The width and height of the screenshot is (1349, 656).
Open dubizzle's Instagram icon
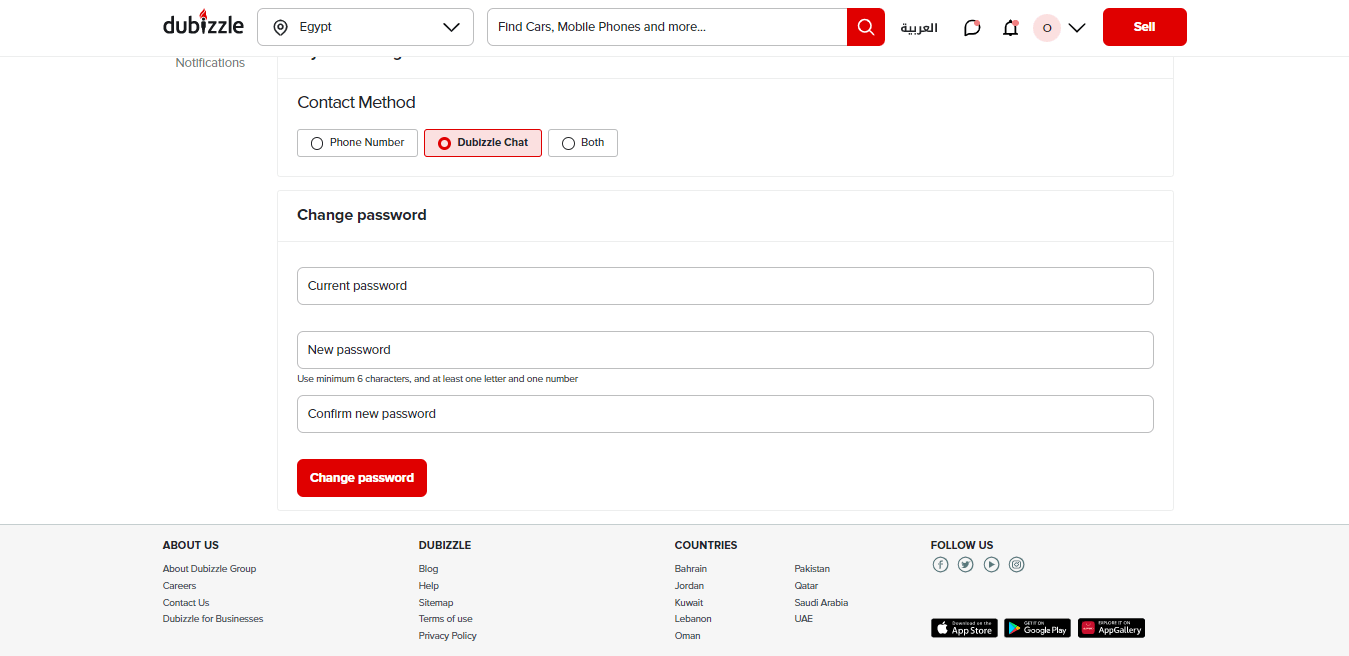click(x=1016, y=564)
